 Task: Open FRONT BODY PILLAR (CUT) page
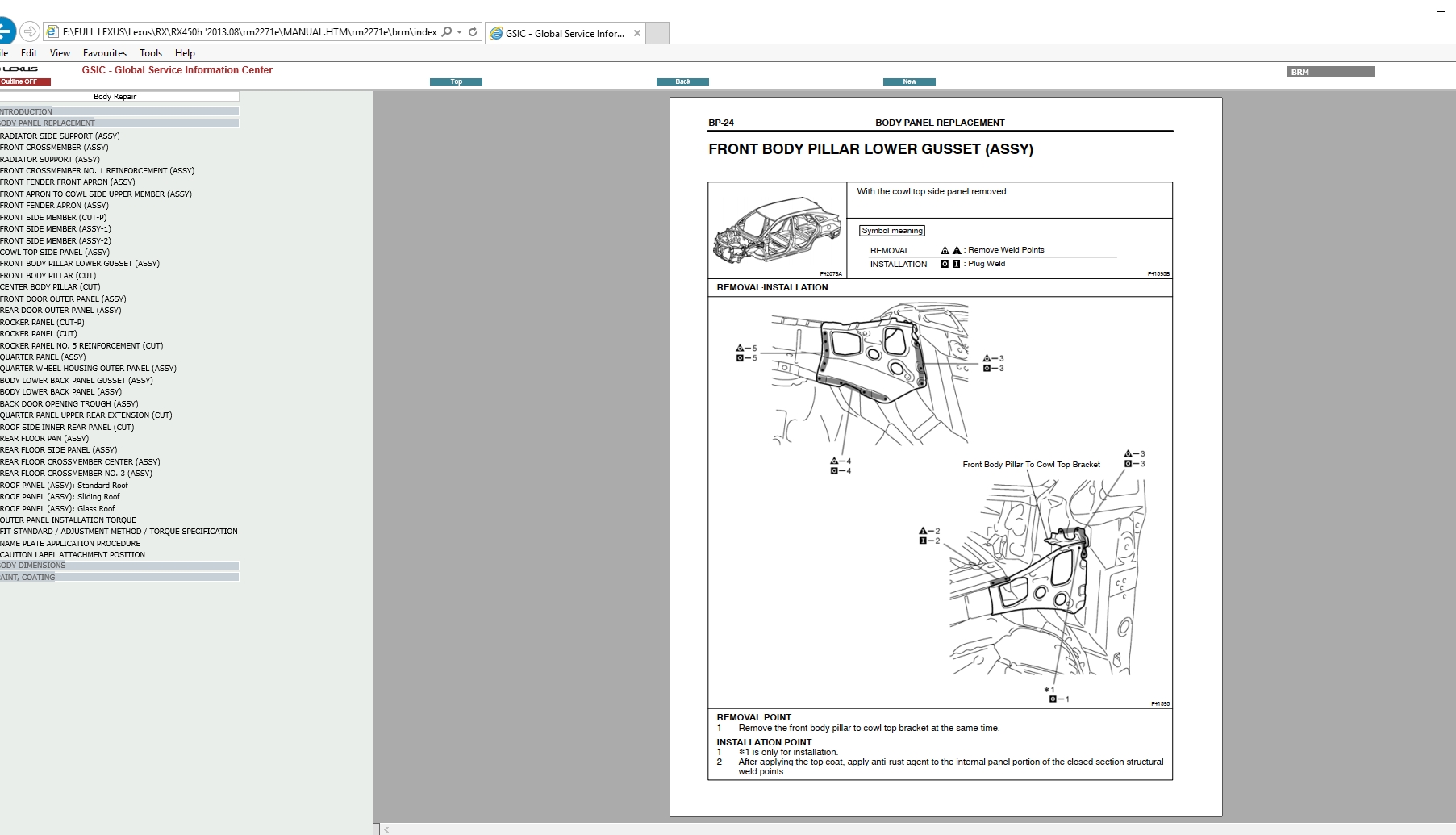[x=48, y=276]
